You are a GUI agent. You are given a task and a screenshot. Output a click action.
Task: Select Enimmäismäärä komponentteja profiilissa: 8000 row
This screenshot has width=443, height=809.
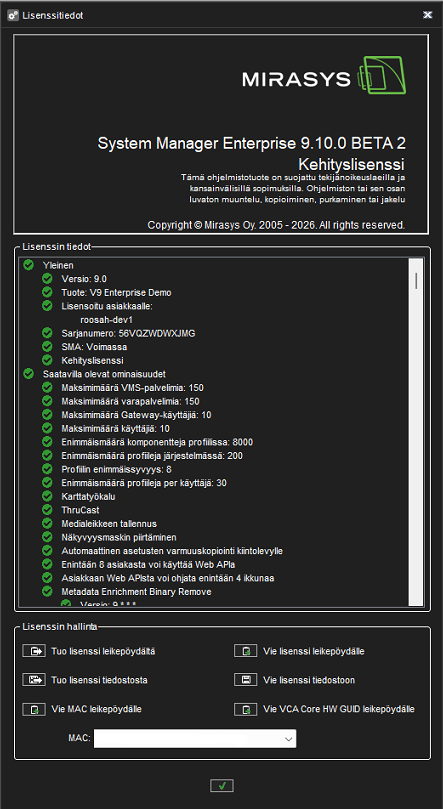click(x=157, y=442)
